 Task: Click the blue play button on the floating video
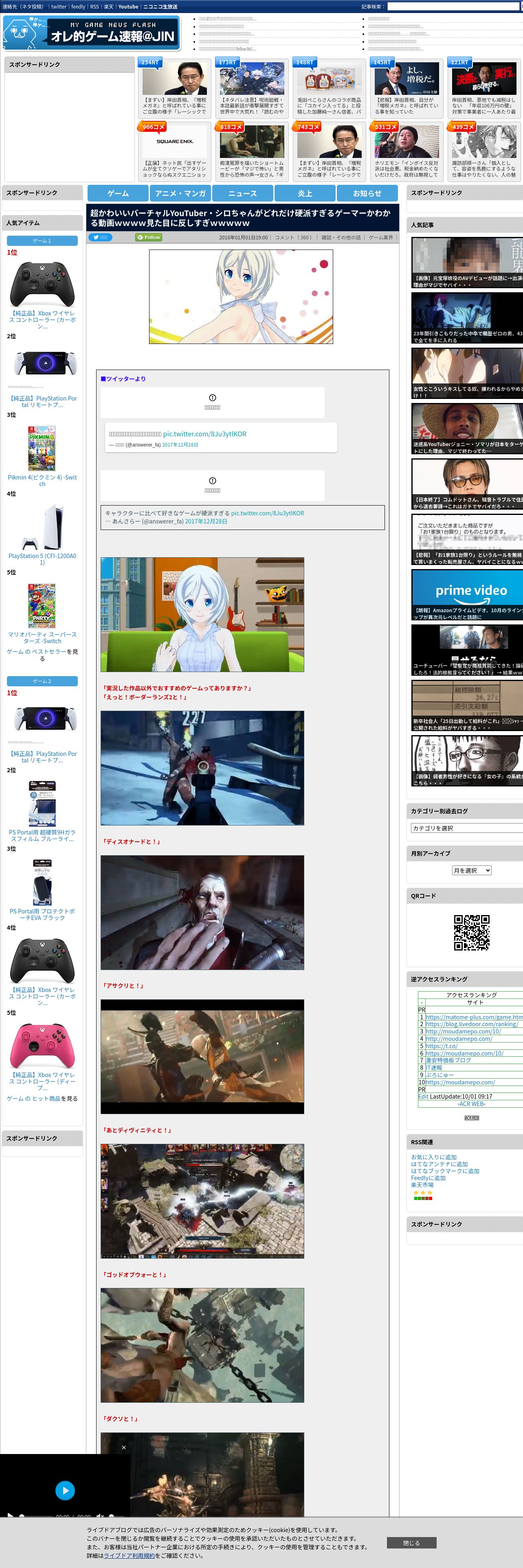(x=65, y=1490)
